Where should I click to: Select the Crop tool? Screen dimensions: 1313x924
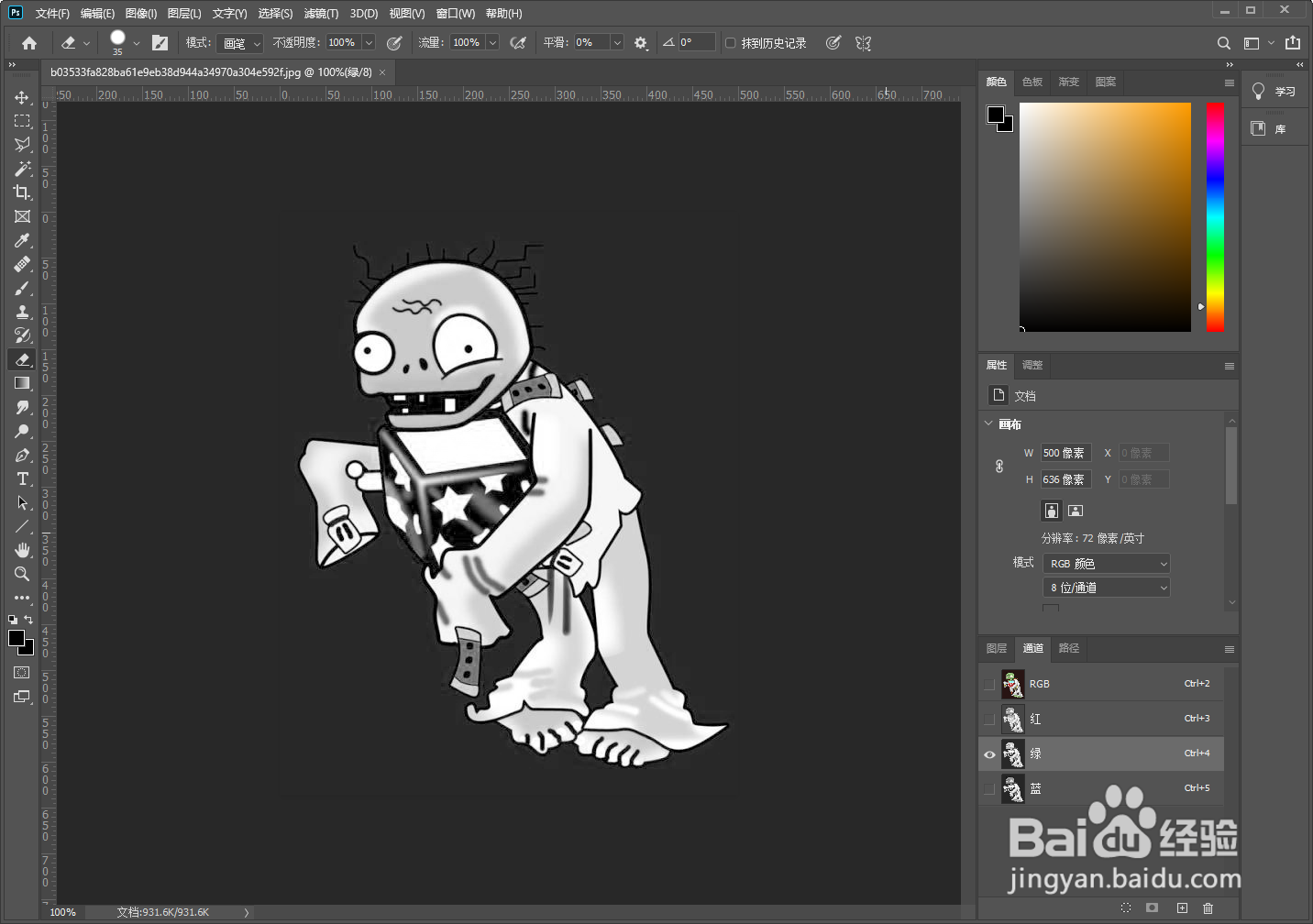pos(22,192)
